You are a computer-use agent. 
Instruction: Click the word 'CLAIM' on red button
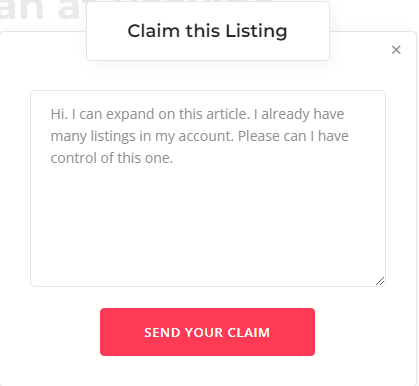[248, 333]
